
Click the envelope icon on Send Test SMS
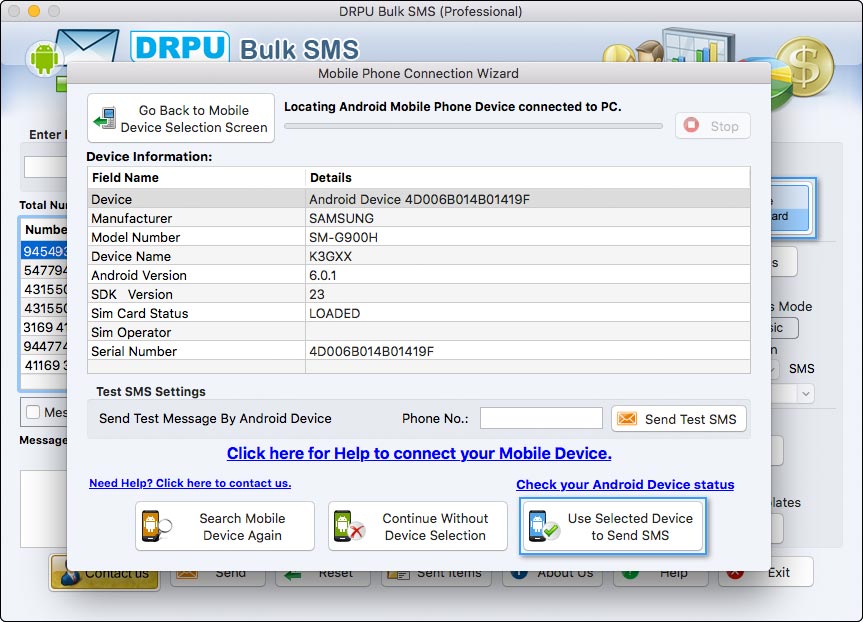627,419
